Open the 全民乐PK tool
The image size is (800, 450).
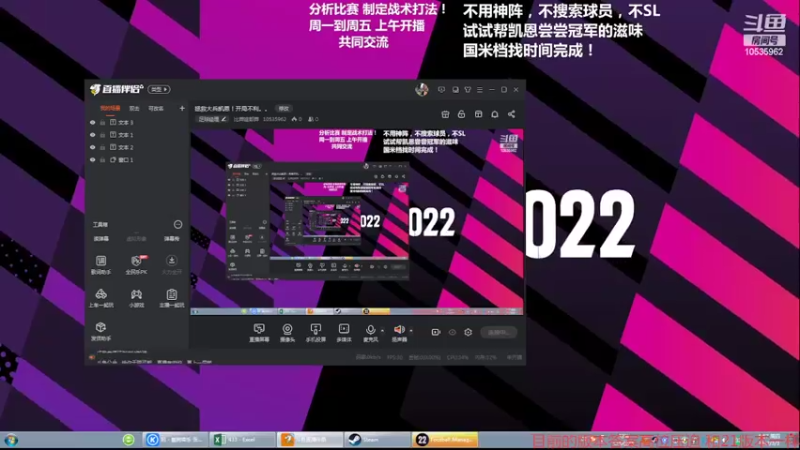[136, 265]
